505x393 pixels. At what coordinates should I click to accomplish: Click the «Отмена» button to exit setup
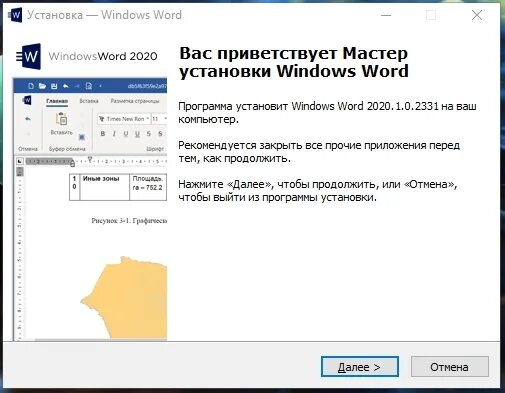[x=449, y=367]
